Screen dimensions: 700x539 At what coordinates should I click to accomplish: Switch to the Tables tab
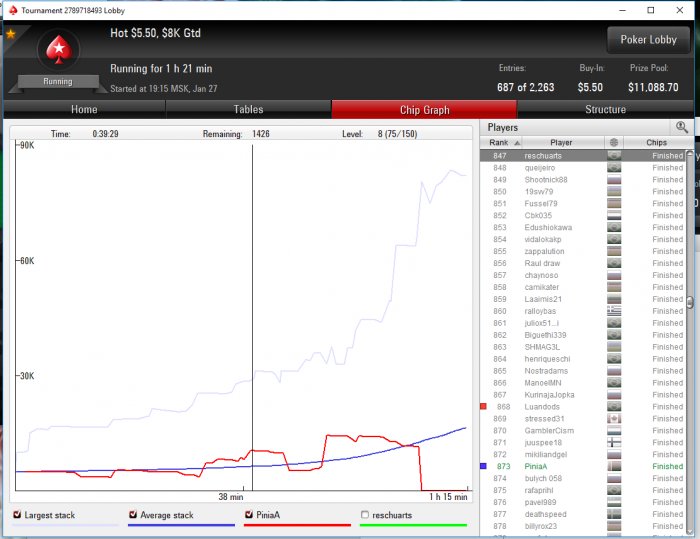pos(248,109)
